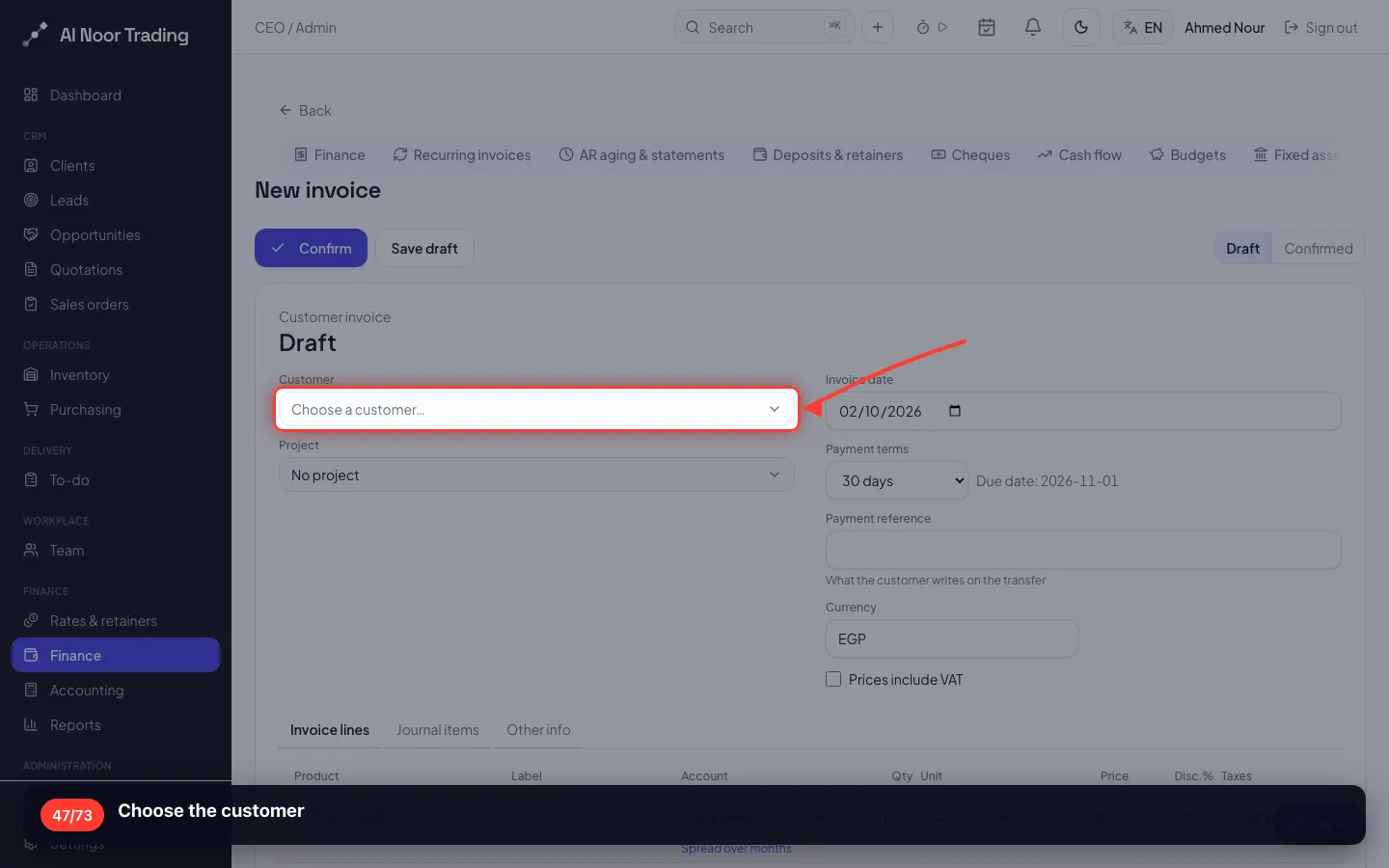Viewport: 1389px width, 868px height.
Task: Go Back to previous page
Action: 305,110
